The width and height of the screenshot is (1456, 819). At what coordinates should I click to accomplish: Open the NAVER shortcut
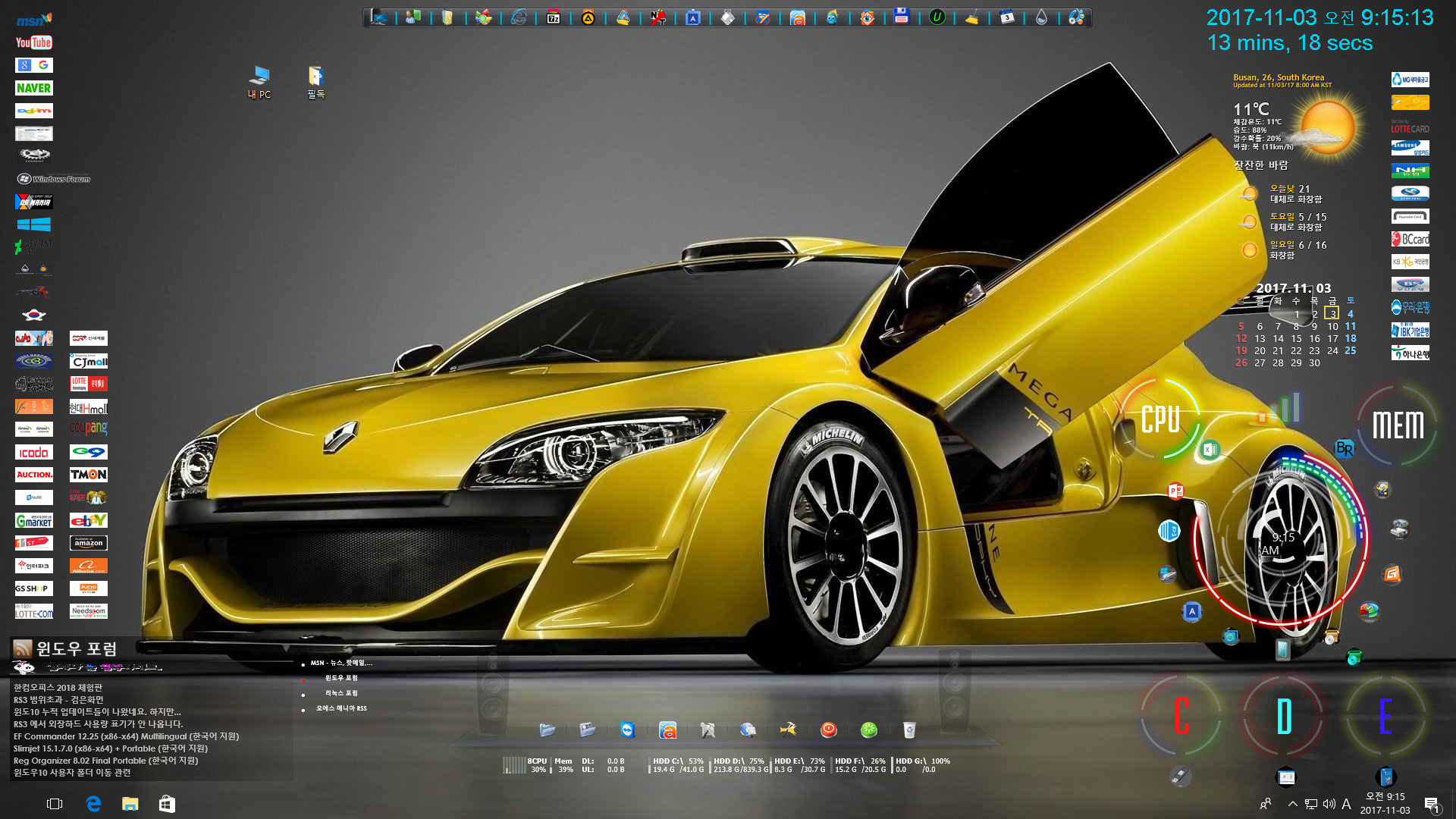34,88
